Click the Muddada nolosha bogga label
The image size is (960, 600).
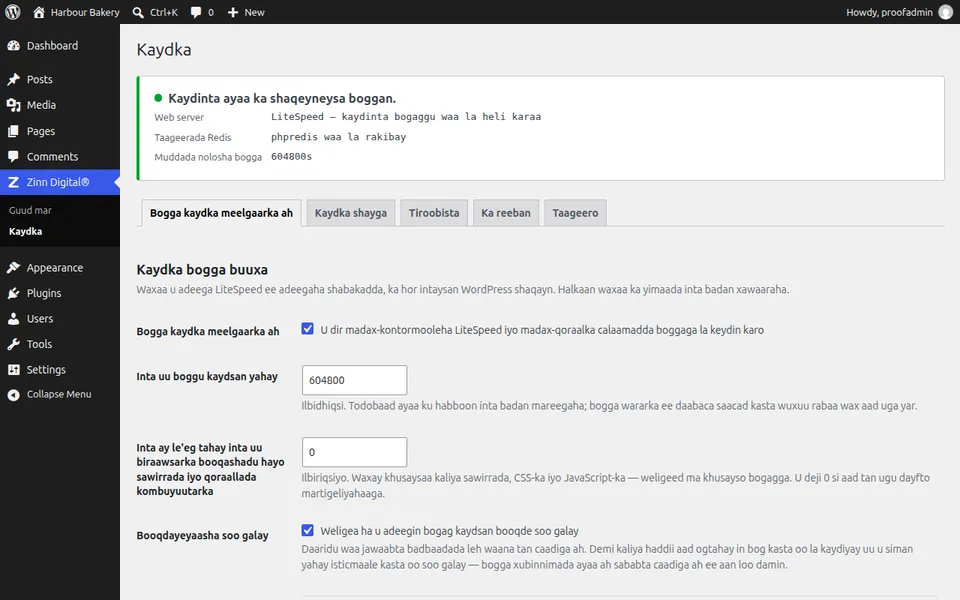coord(208,157)
